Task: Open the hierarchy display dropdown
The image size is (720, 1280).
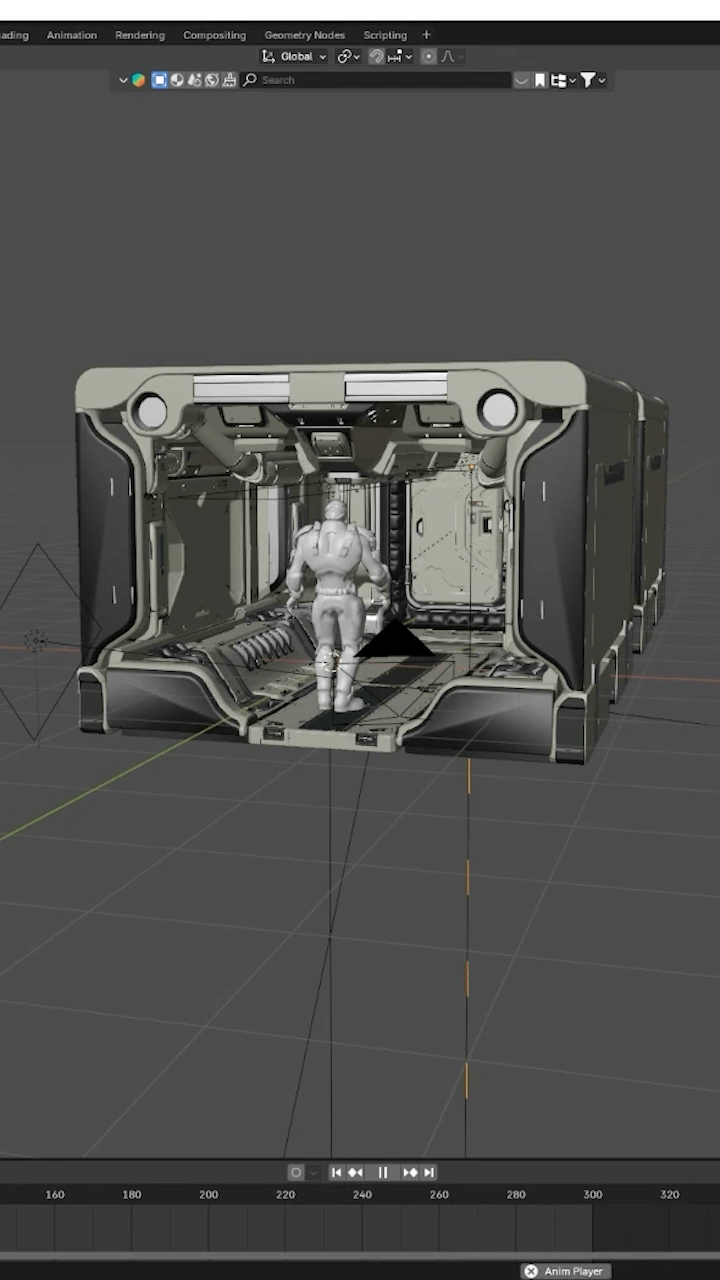Action: coord(563,80)
